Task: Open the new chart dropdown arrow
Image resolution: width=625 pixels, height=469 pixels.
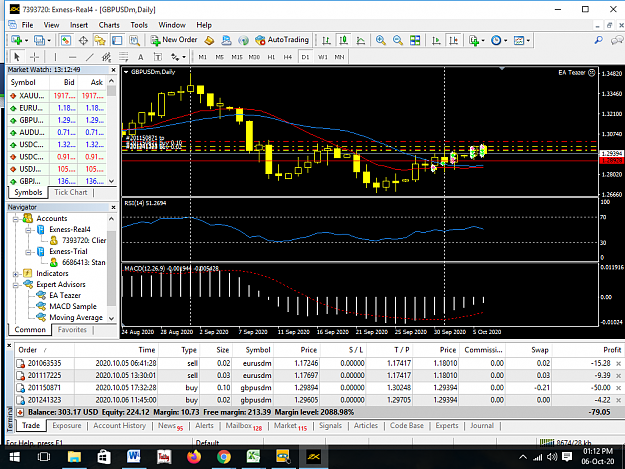Action: [27, 41]
